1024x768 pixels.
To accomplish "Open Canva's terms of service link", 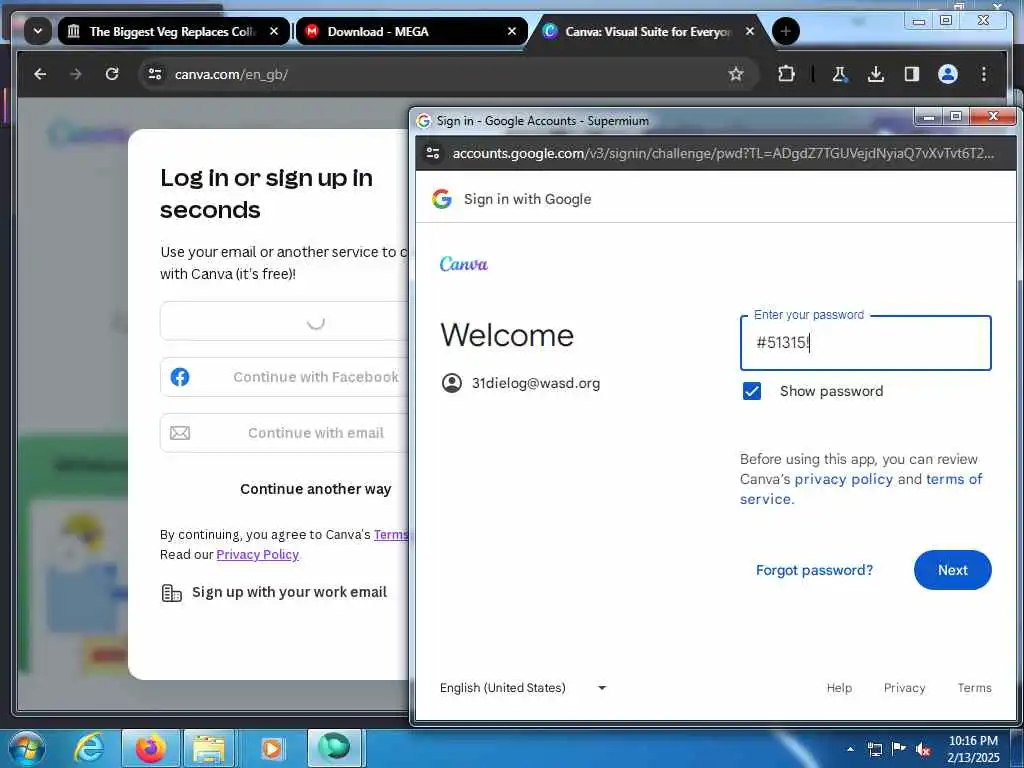I will click(861, 489).
